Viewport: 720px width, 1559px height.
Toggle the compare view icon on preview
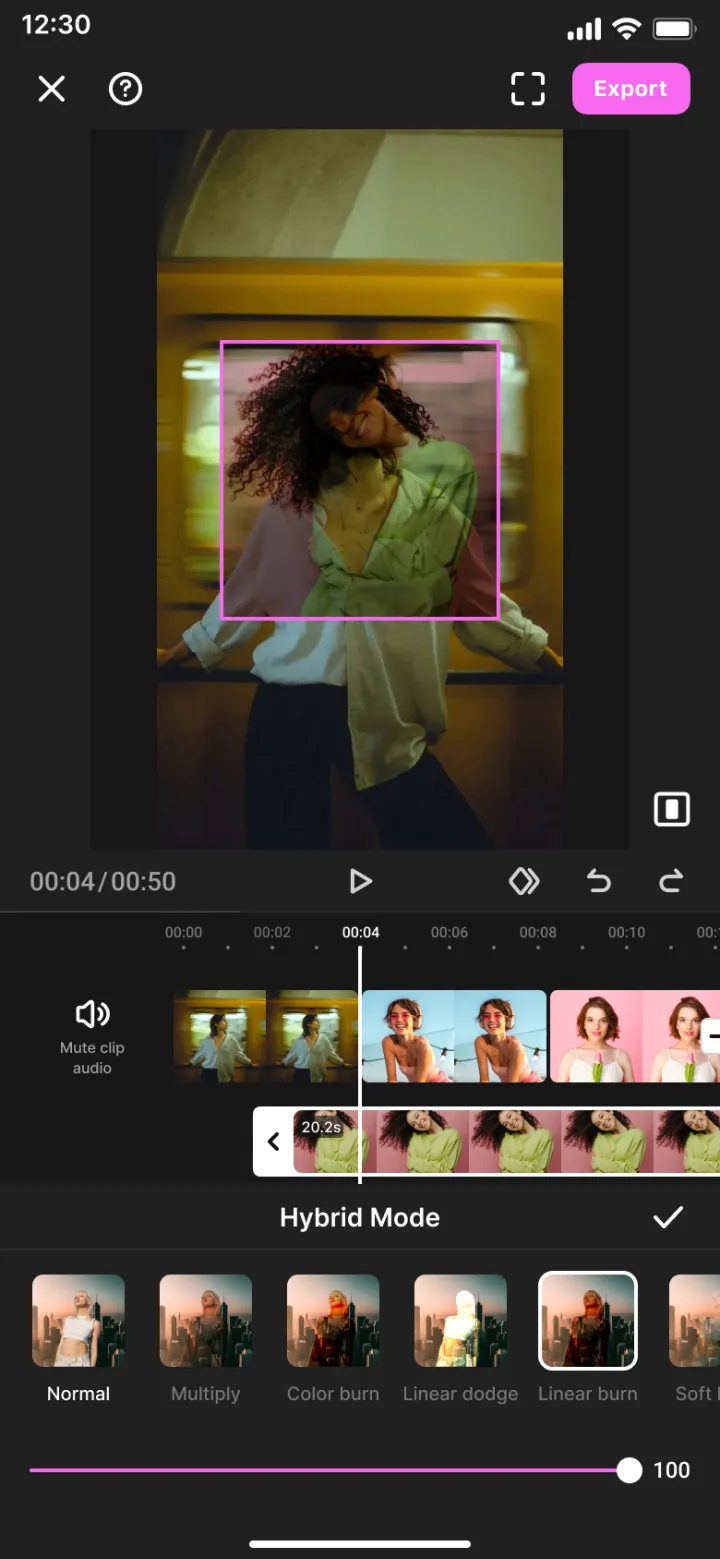tap(672, 809)
